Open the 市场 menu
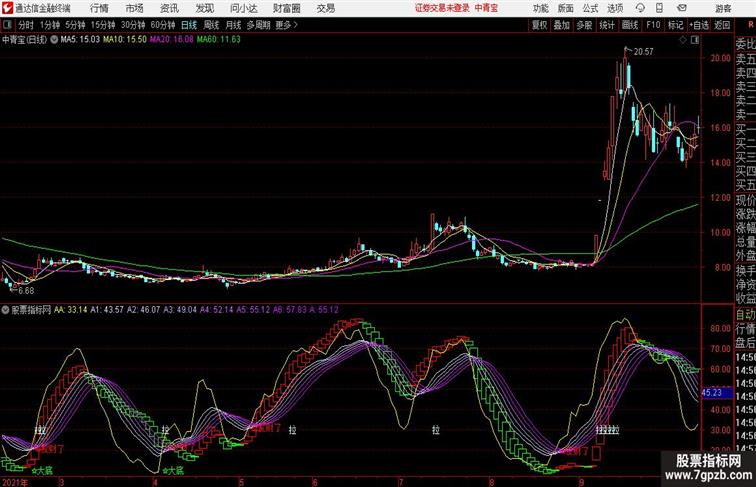This screenshot has width=756, height=487. tap(135, 8)
